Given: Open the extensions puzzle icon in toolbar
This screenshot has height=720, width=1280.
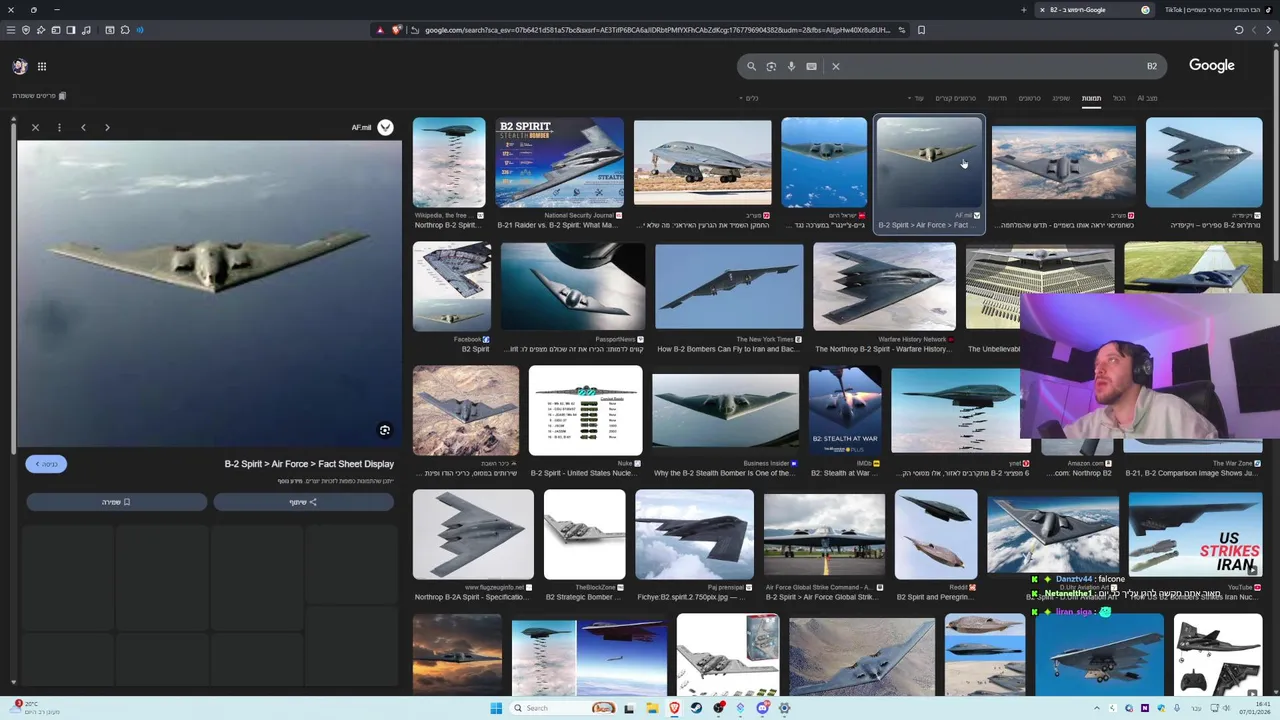Looking at the screenshot, I should [x=125, y=30].
